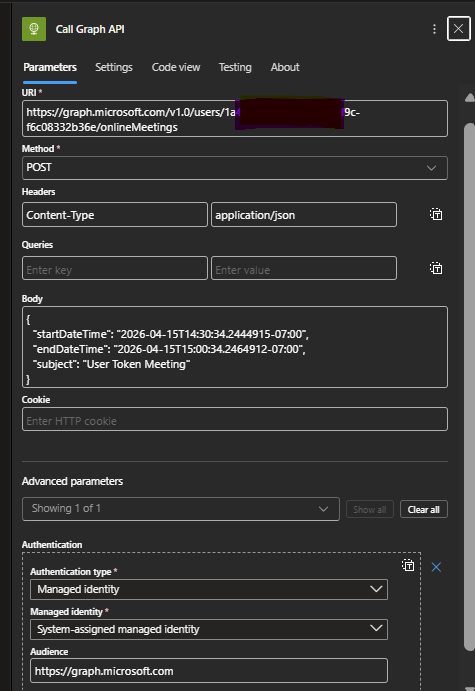Click the "subject": "User Token Meeting" line

point(112,364)
